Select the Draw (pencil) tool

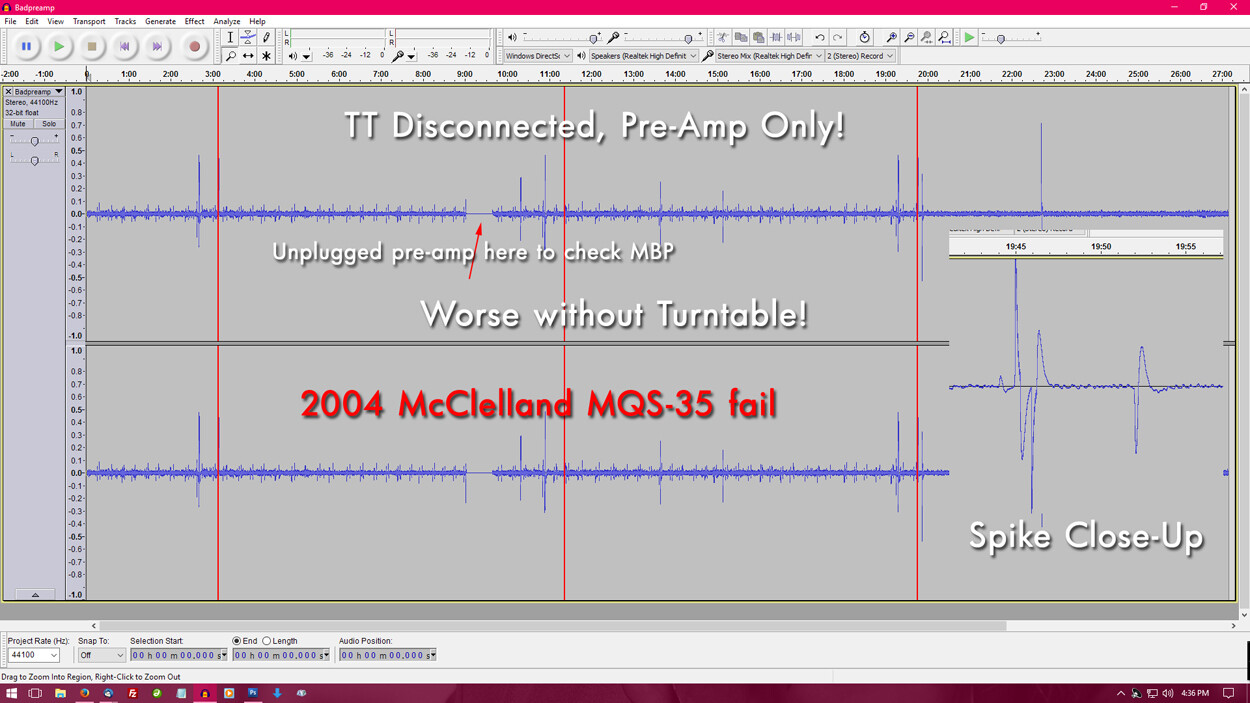click(266, 37)
